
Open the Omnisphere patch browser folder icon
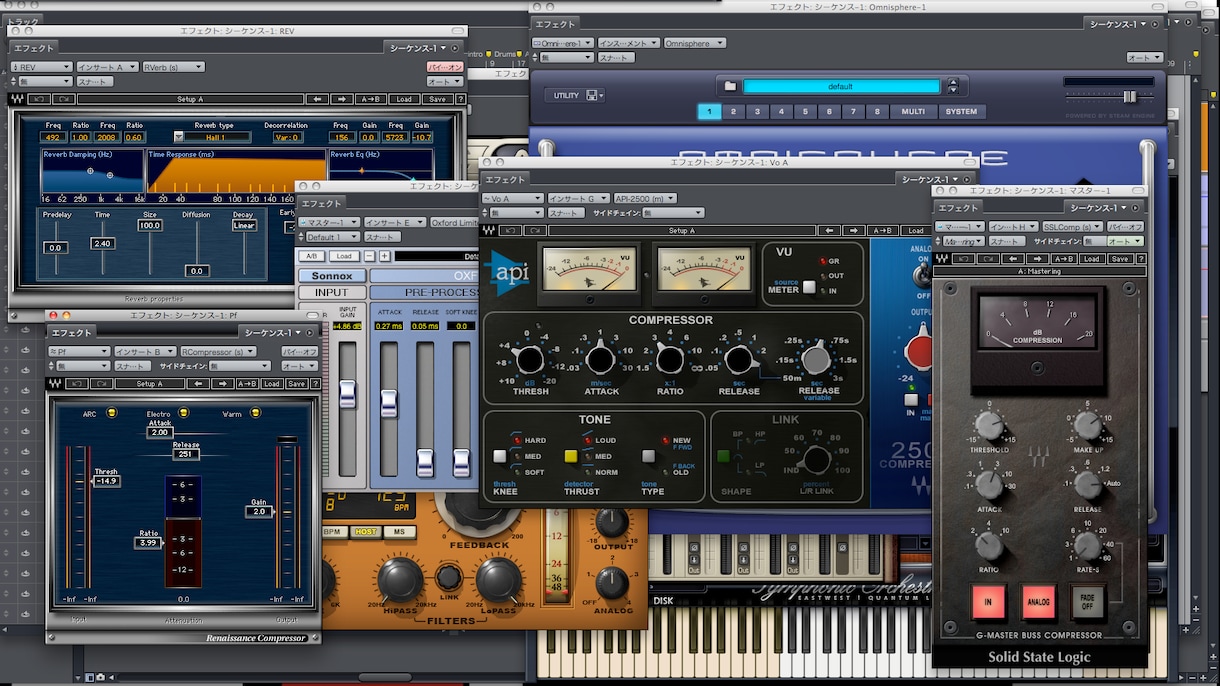click(730, 86)
